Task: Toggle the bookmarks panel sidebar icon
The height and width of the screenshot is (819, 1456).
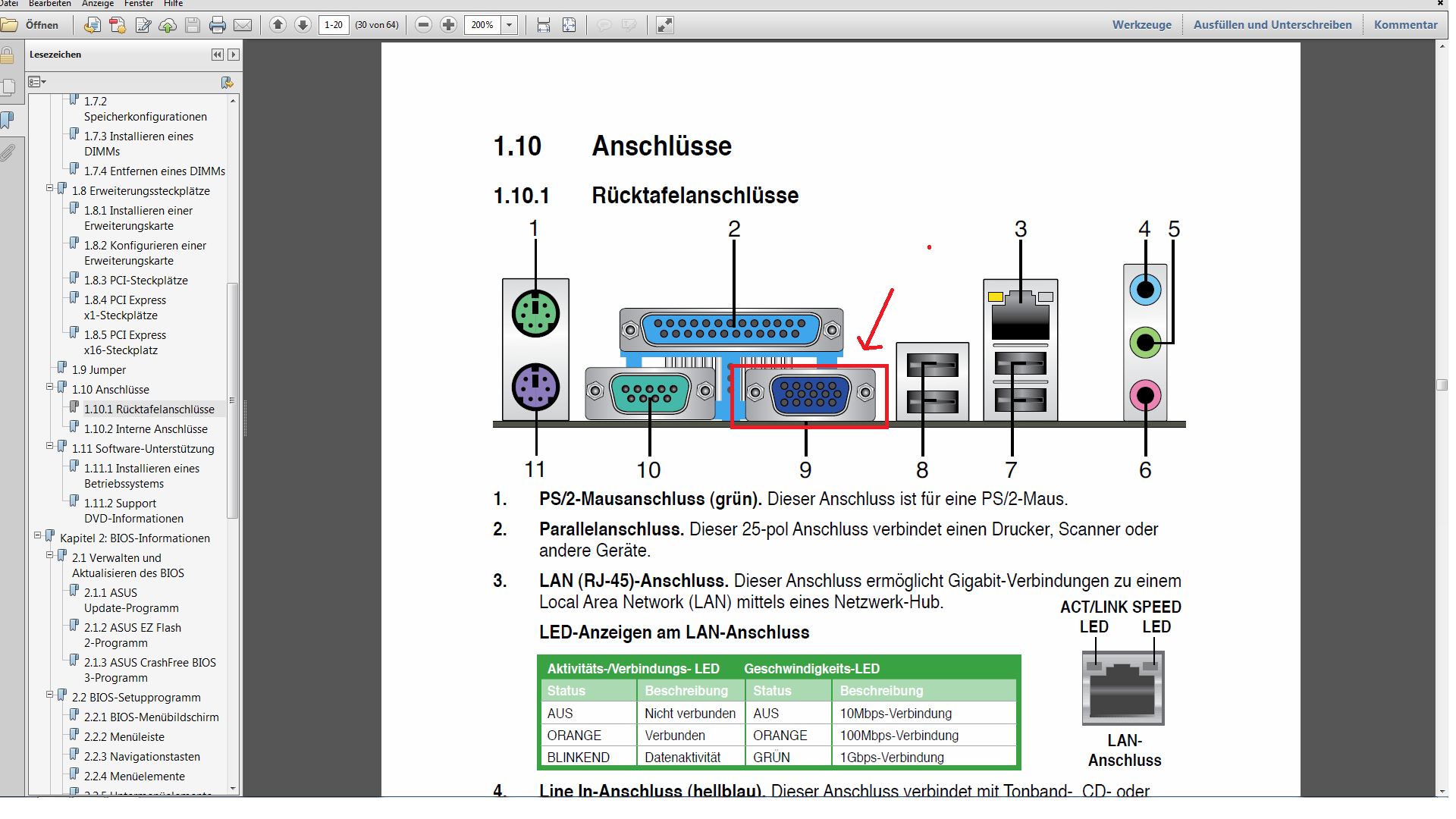Action: (x=8, y=120)
